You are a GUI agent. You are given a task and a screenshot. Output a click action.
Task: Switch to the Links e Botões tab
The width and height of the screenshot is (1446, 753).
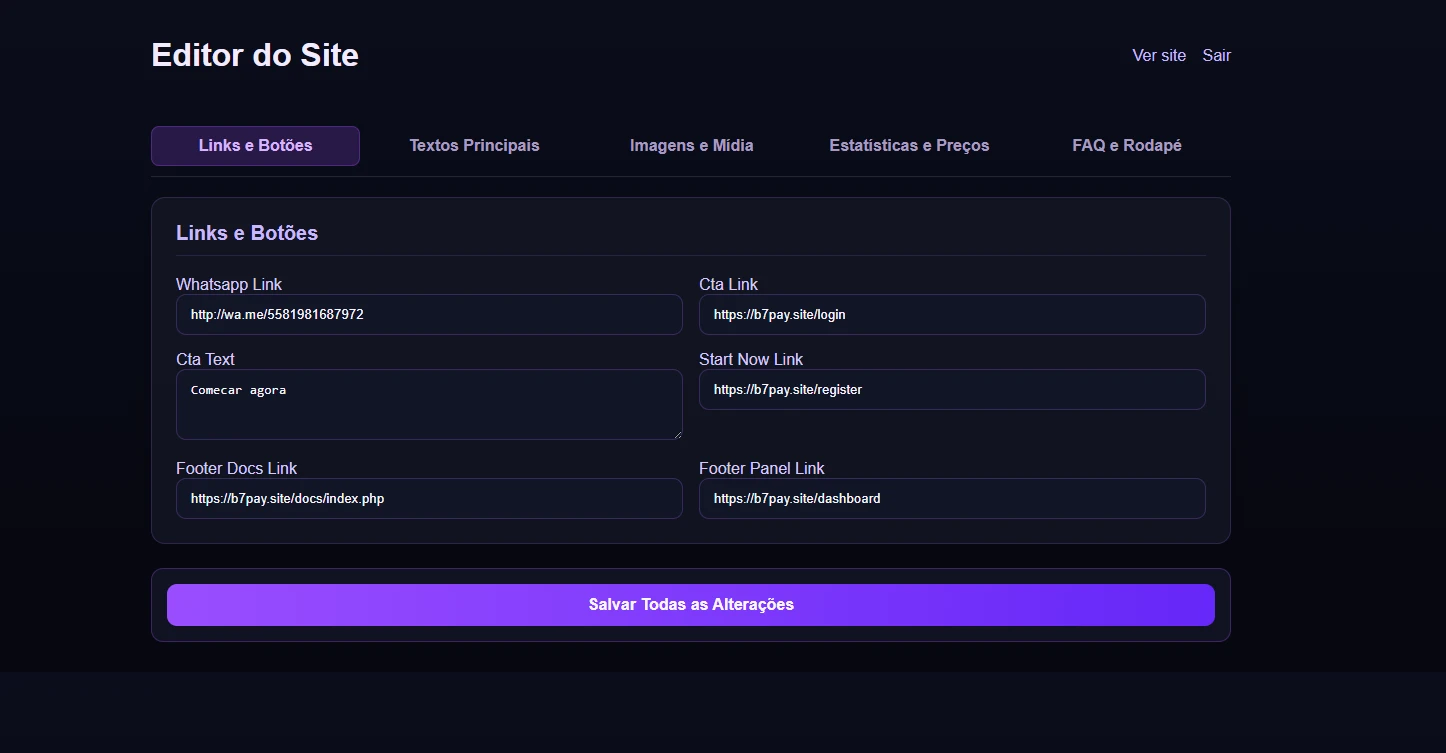[255, 146]
